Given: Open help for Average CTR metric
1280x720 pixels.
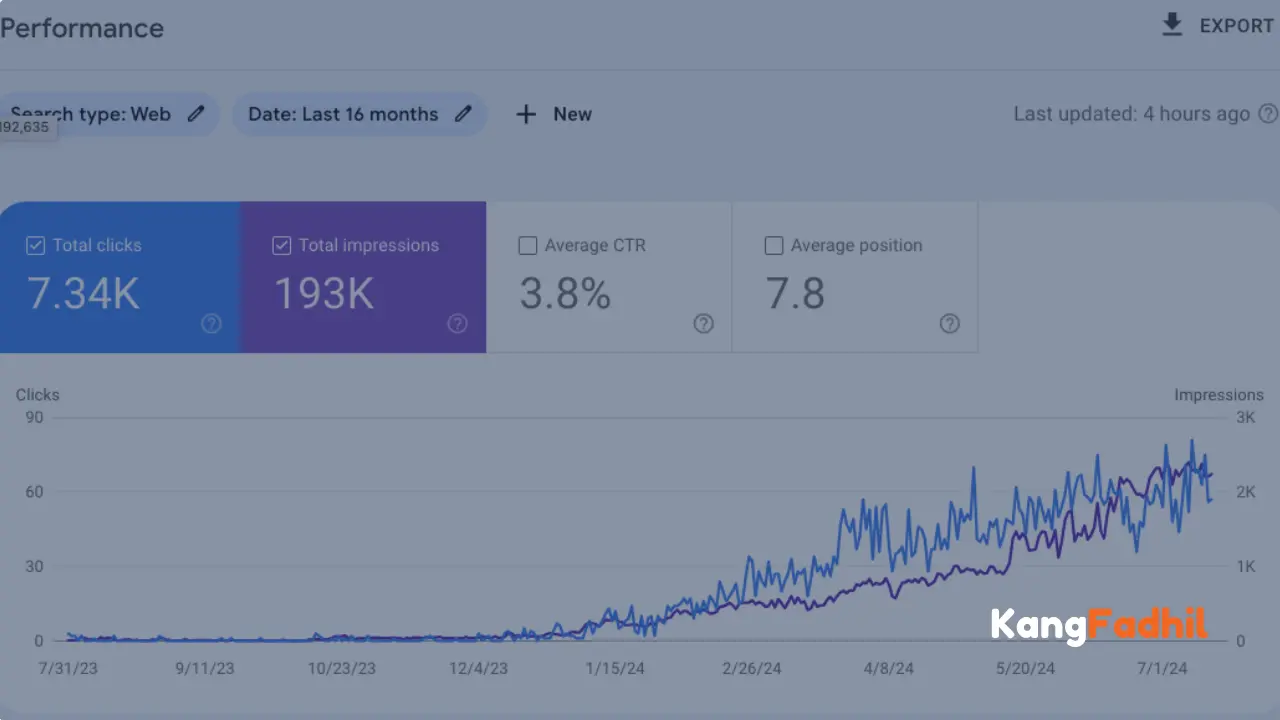Looking at the screenshot, I should (703, 324).
